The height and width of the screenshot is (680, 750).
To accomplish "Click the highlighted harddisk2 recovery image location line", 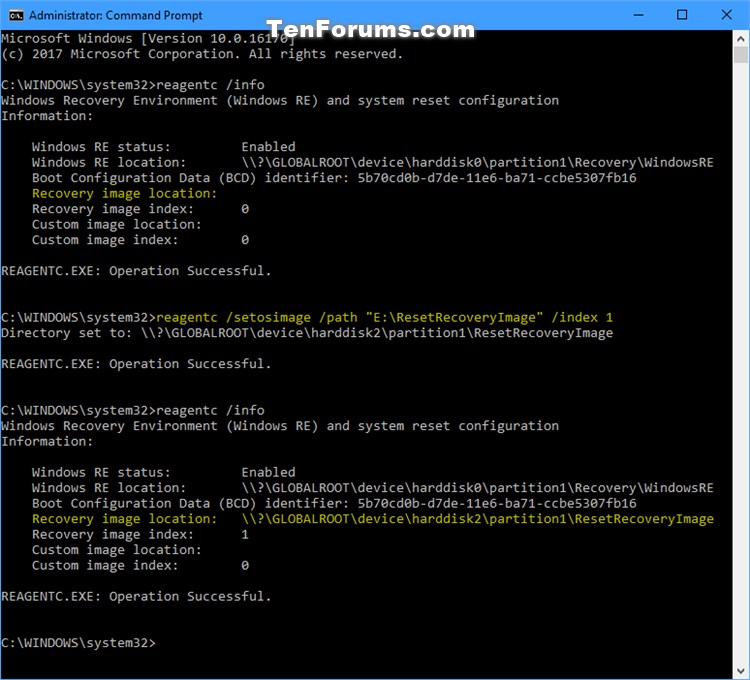I will tap(373, 519).
